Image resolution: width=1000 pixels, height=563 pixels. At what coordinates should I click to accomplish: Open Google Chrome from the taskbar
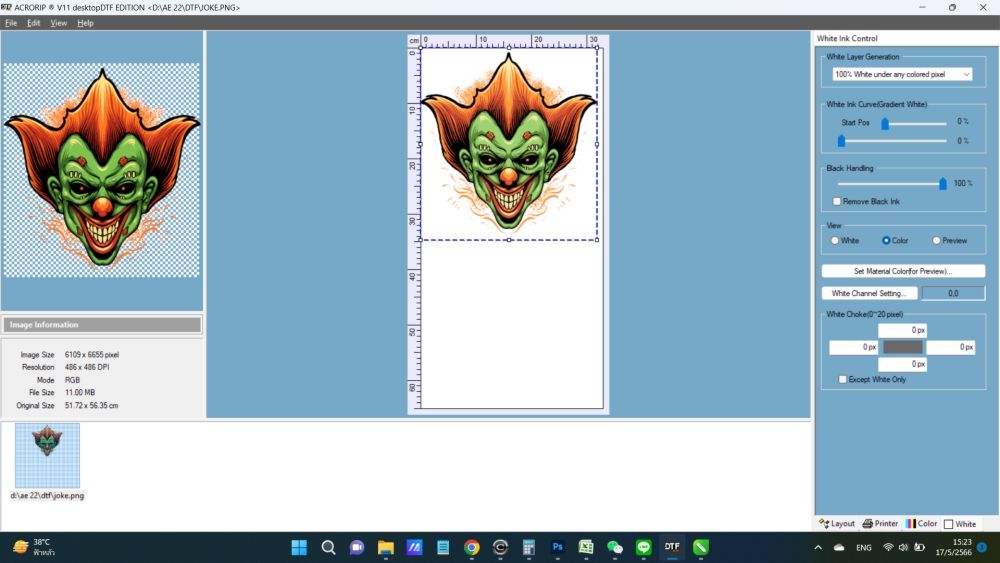click(472, 547)
